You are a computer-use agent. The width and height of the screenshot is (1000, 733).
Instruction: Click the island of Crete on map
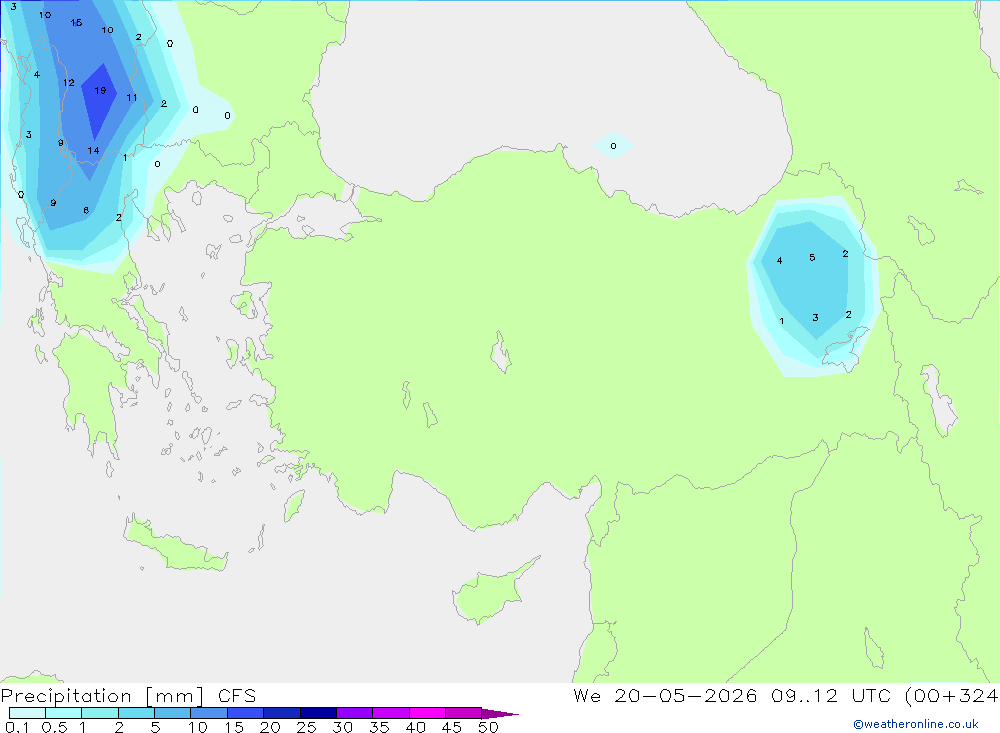175,545
